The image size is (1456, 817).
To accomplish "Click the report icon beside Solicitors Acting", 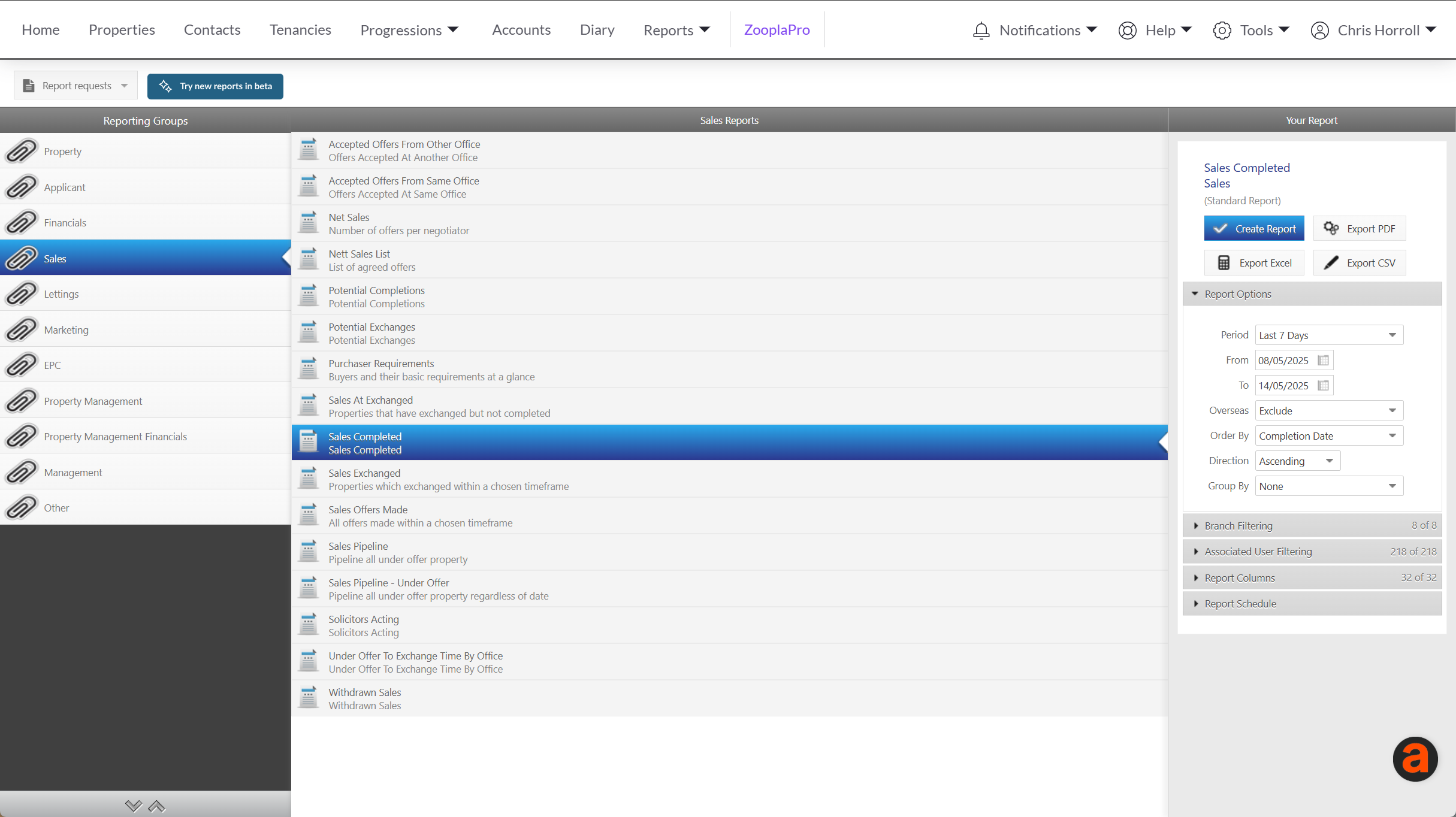I will (308, 625).
